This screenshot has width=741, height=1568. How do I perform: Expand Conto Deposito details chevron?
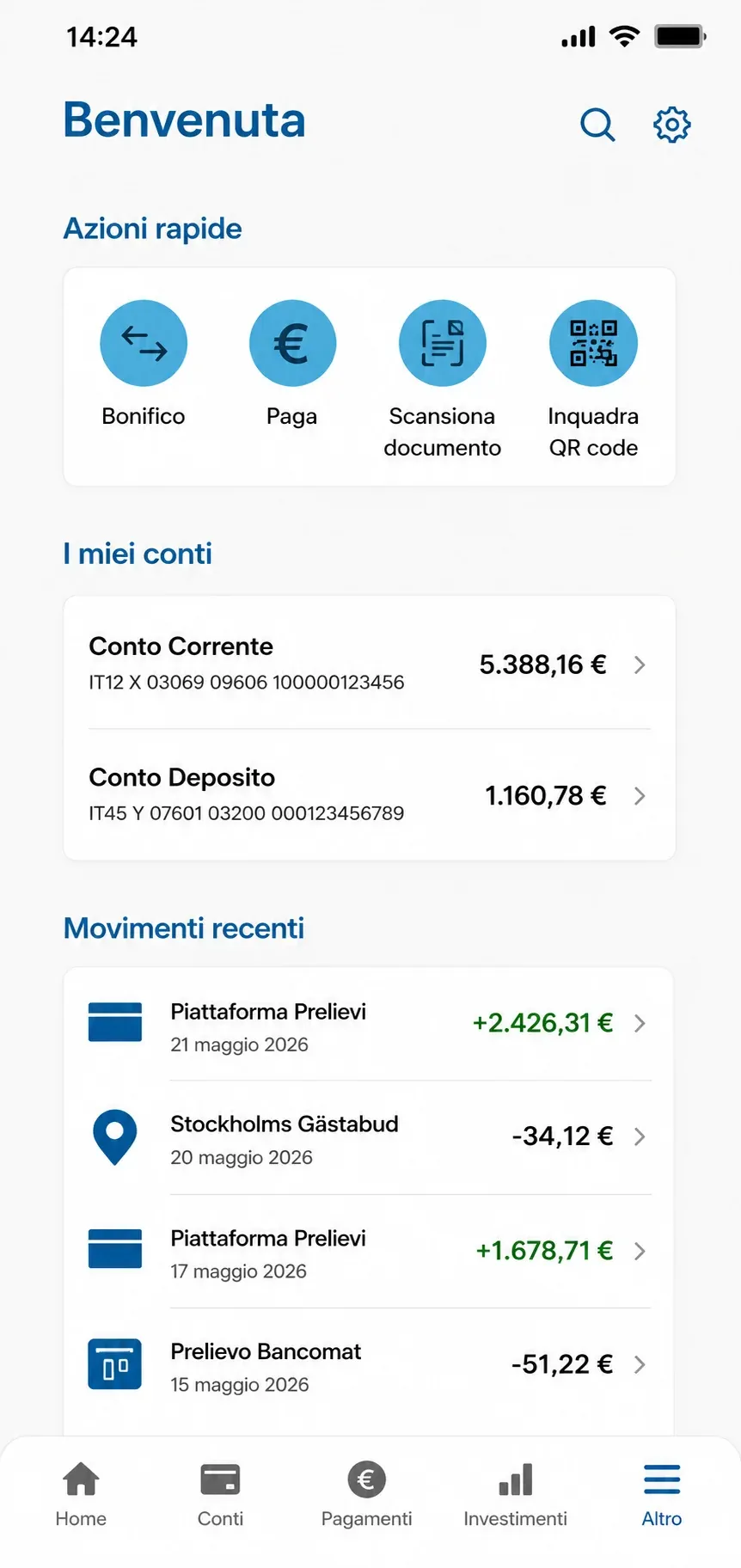[640, 796]
